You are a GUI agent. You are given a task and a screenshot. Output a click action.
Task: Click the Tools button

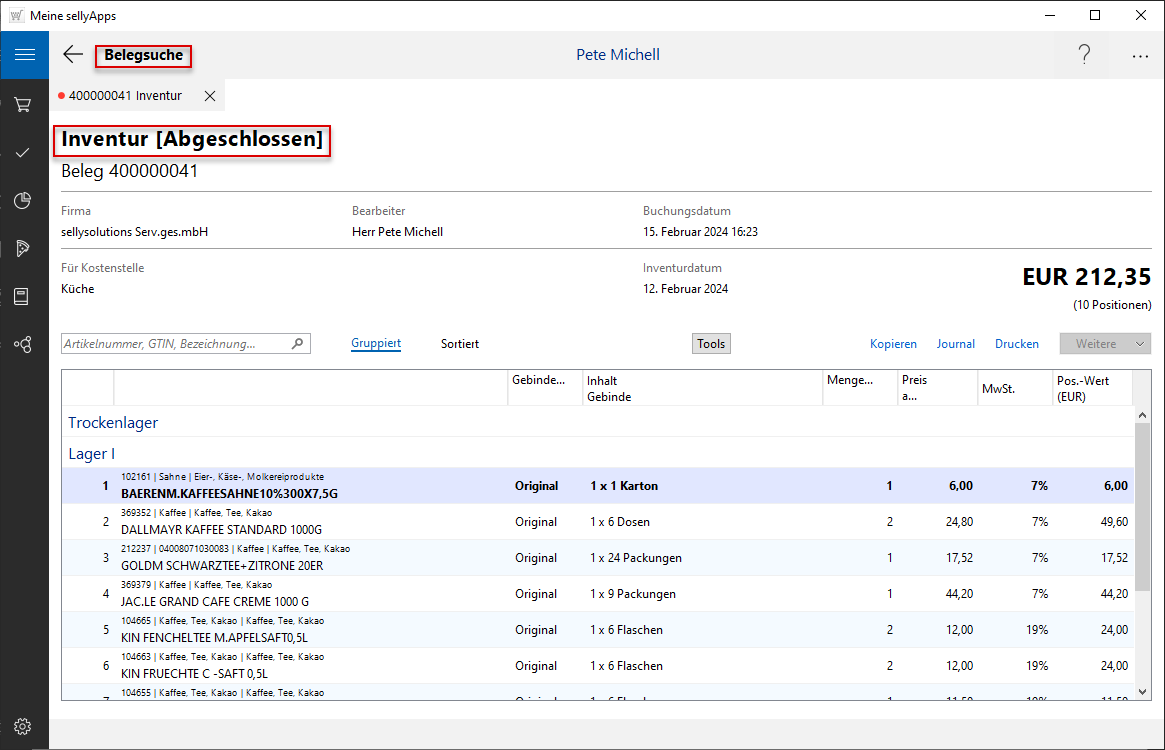[x=711, y=344]
